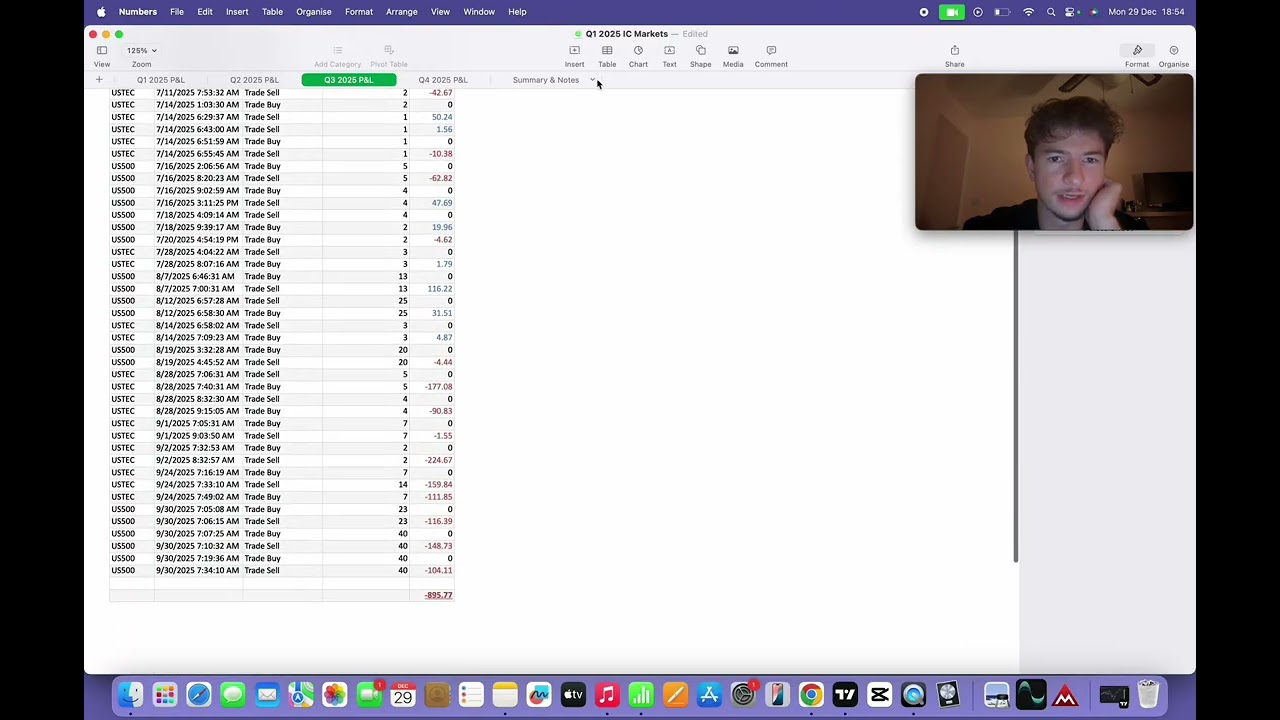The image size is (1280, 720).
Task: Open the Edit menu
Action: (x=205, y=12)
